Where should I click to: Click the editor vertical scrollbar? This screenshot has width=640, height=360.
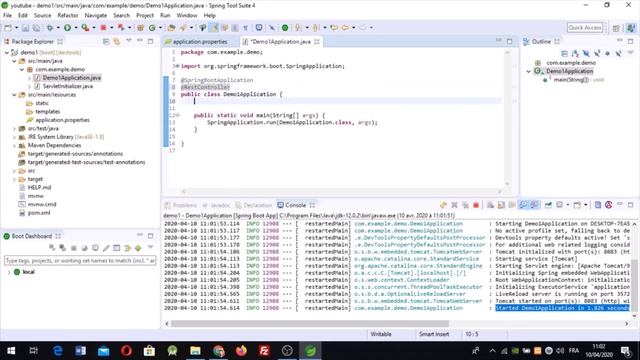tap(507, 118)
